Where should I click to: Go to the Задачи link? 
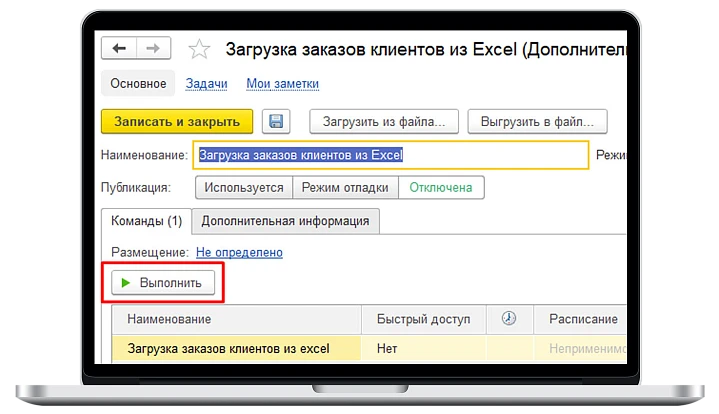tap(207, 83)
